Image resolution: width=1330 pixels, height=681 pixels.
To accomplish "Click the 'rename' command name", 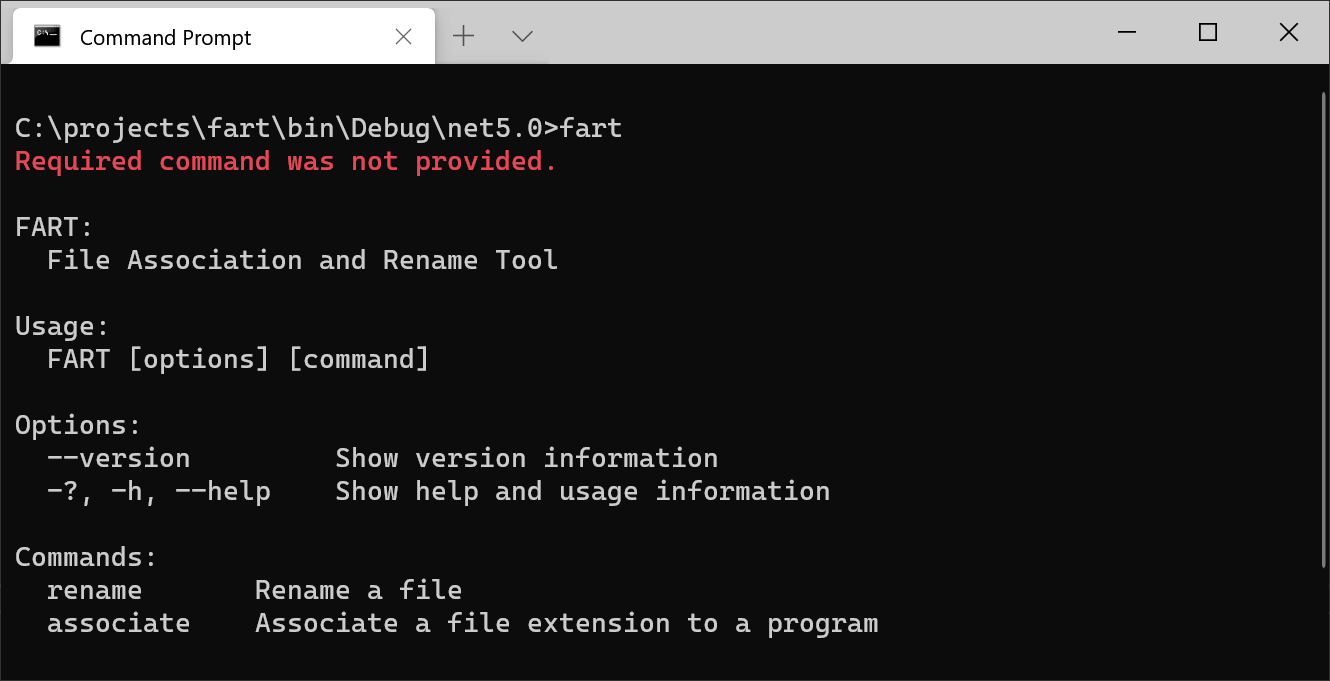I will pyautogui.click(x=94, y=590).
